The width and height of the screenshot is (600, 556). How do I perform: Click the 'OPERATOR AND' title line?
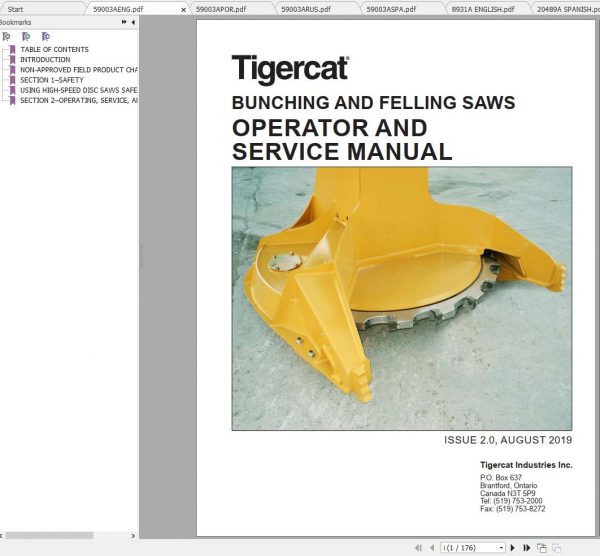329,128
